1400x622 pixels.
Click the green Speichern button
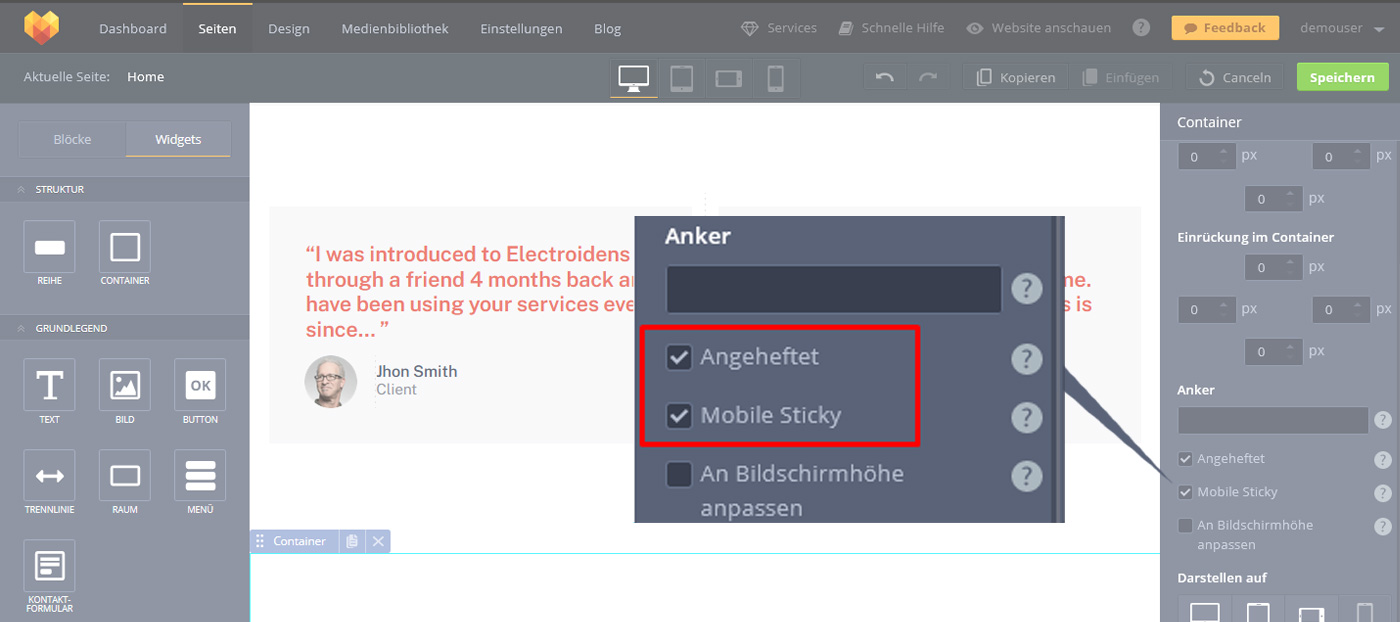click(1342, 77)
